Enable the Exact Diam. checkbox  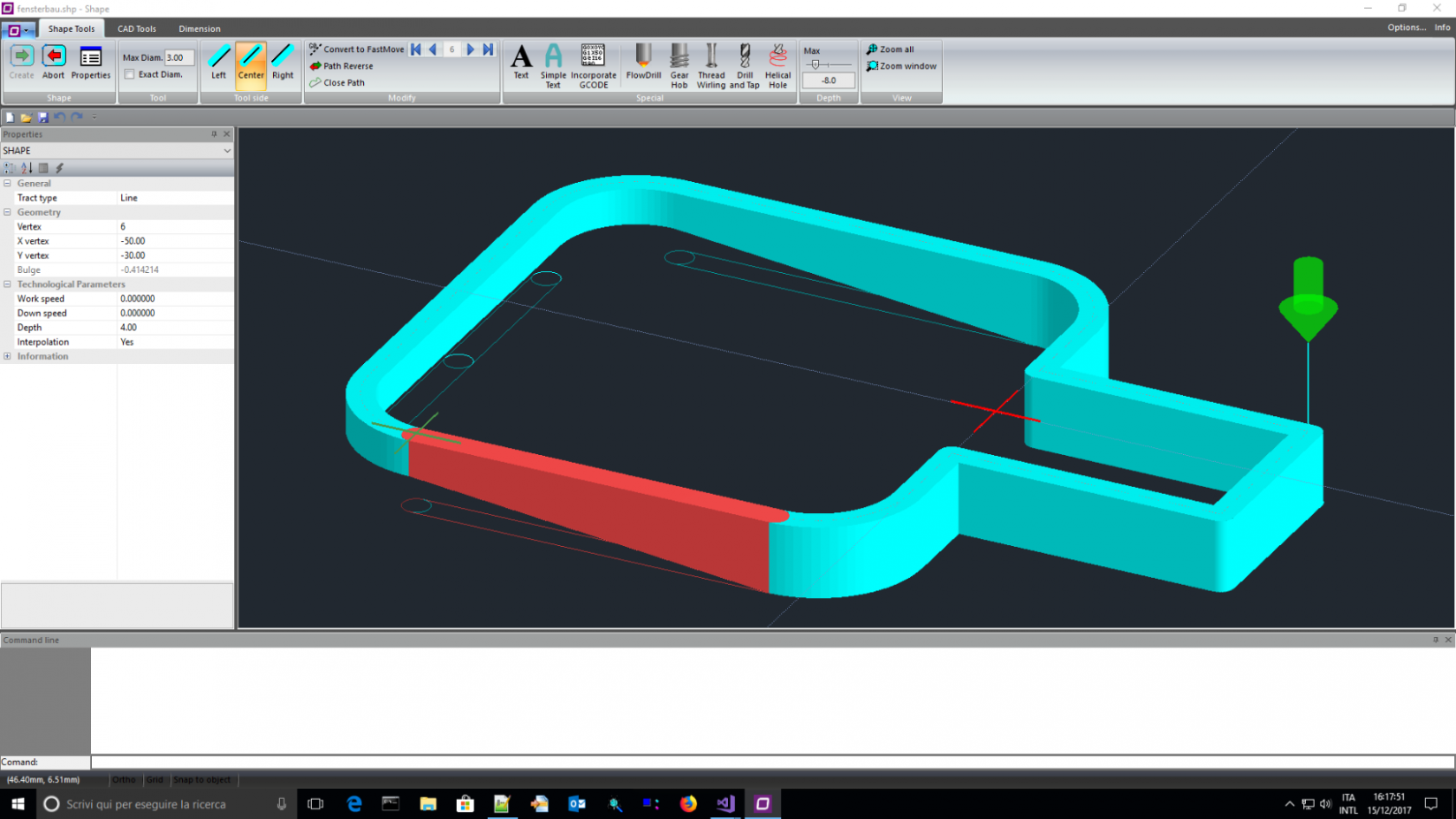[x=129, y=75]
